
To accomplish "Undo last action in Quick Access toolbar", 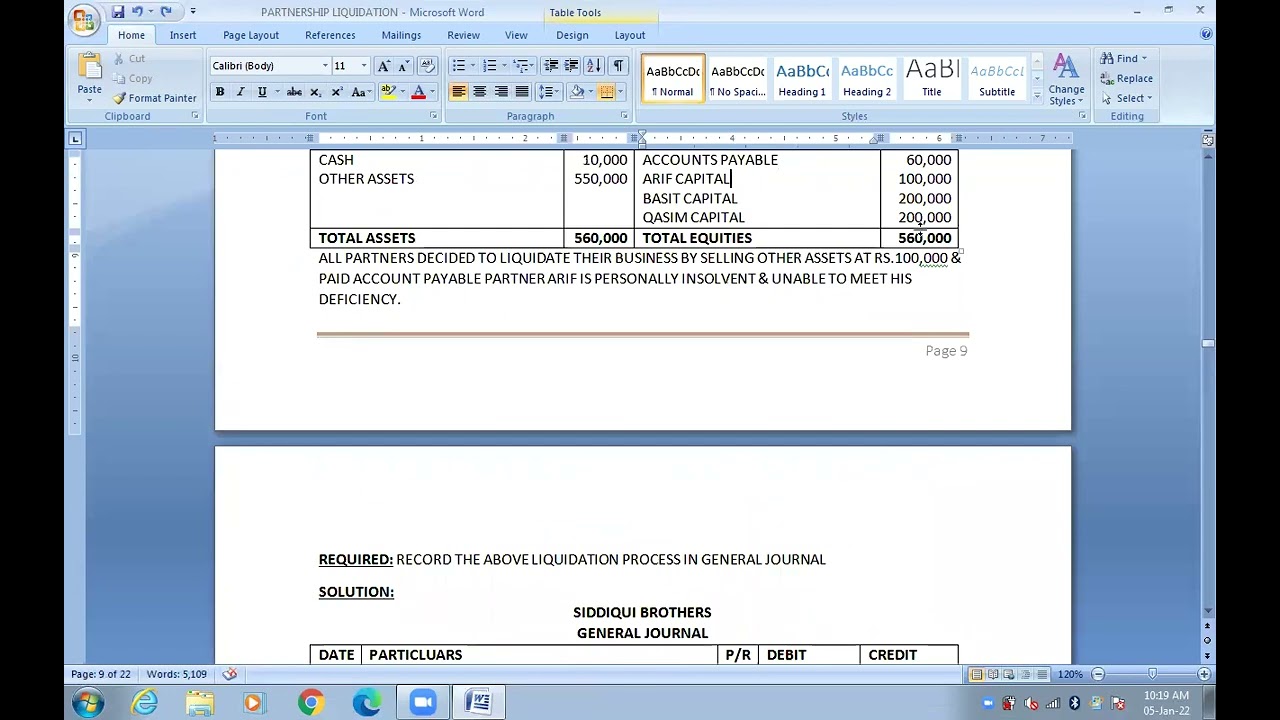I will (x=137, y=12).
